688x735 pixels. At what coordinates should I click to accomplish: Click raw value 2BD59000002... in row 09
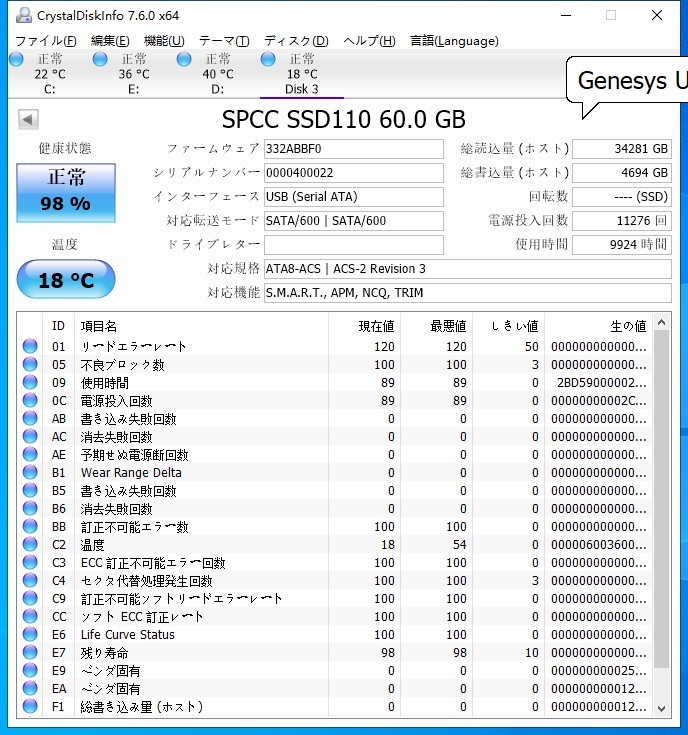601,382
